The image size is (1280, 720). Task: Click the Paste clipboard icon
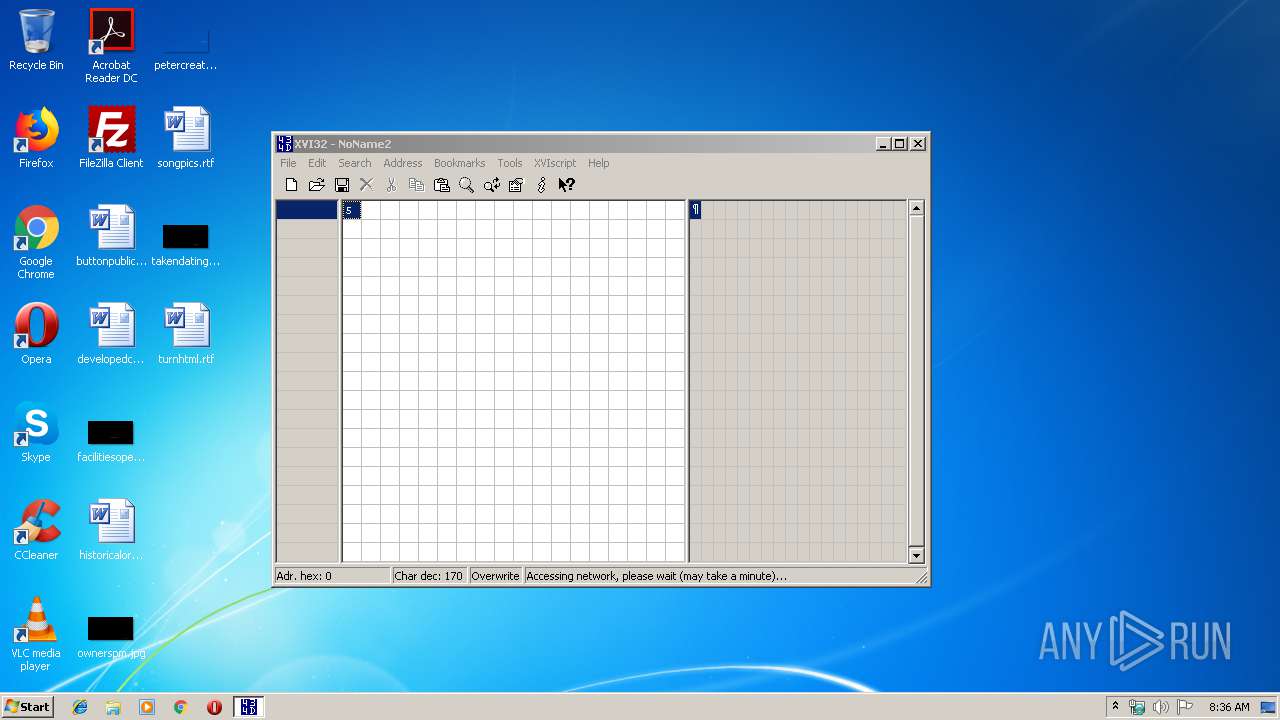click(441, 185)
